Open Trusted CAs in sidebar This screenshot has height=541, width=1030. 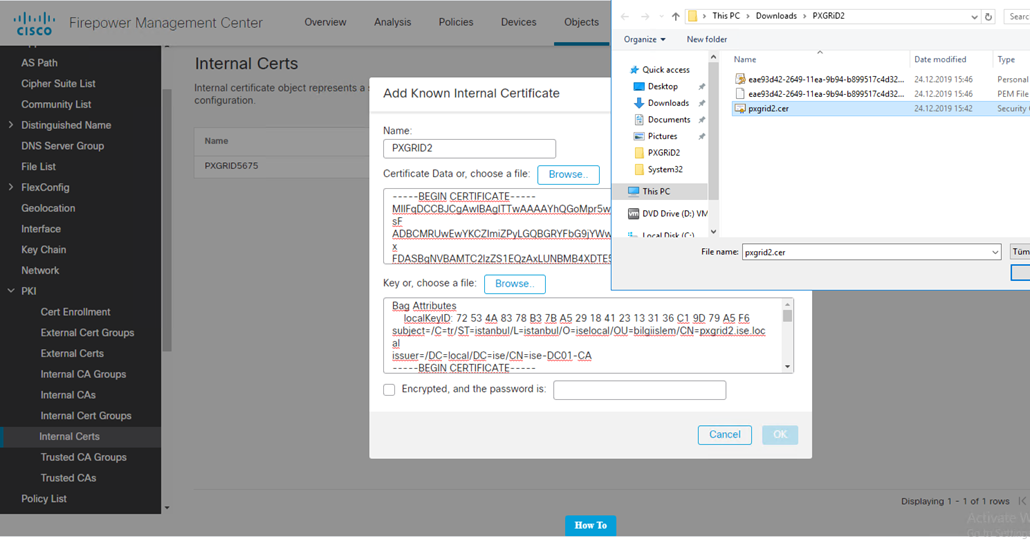[x=68, y=478]
